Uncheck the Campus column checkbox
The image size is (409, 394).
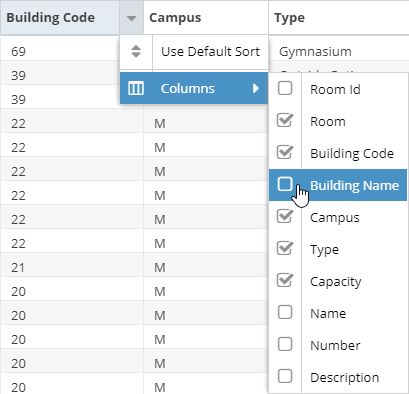click(x=285, y=216)
